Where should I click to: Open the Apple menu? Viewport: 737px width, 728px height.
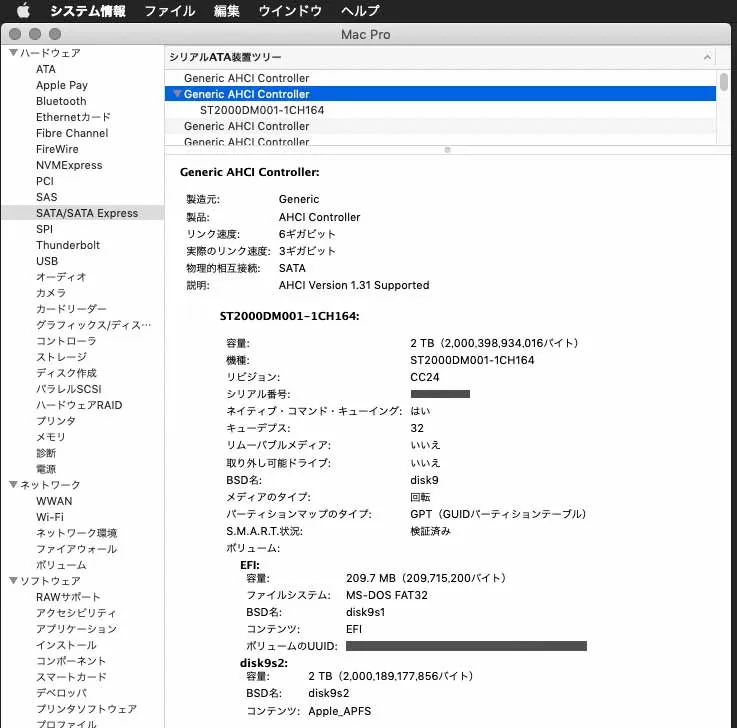pos(23,10)
